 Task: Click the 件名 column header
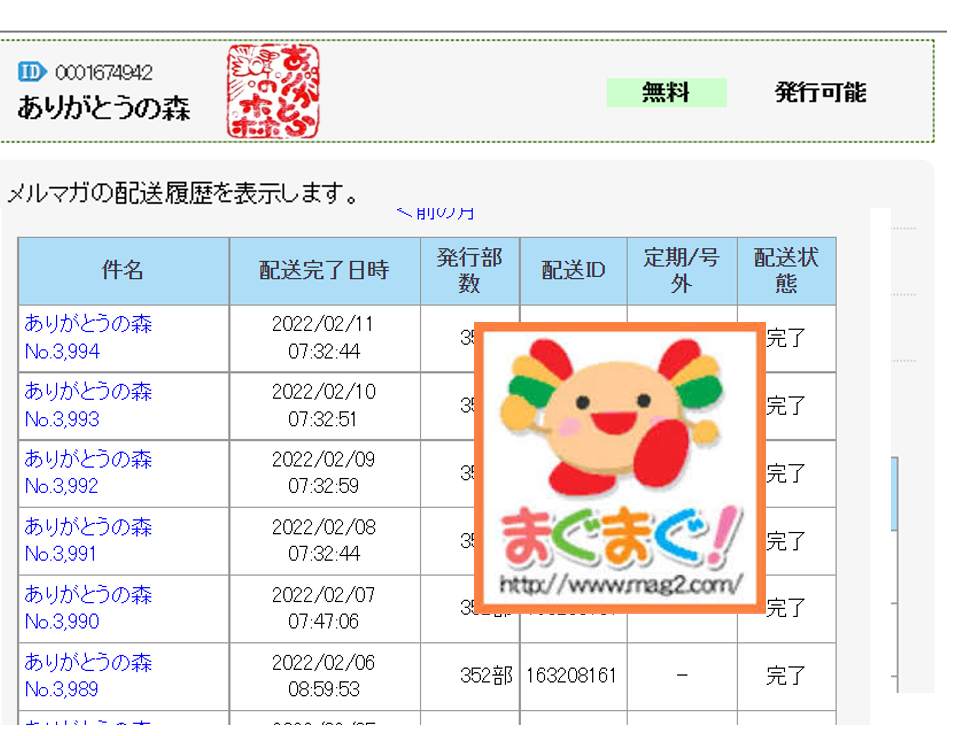(x=123, y=271)
